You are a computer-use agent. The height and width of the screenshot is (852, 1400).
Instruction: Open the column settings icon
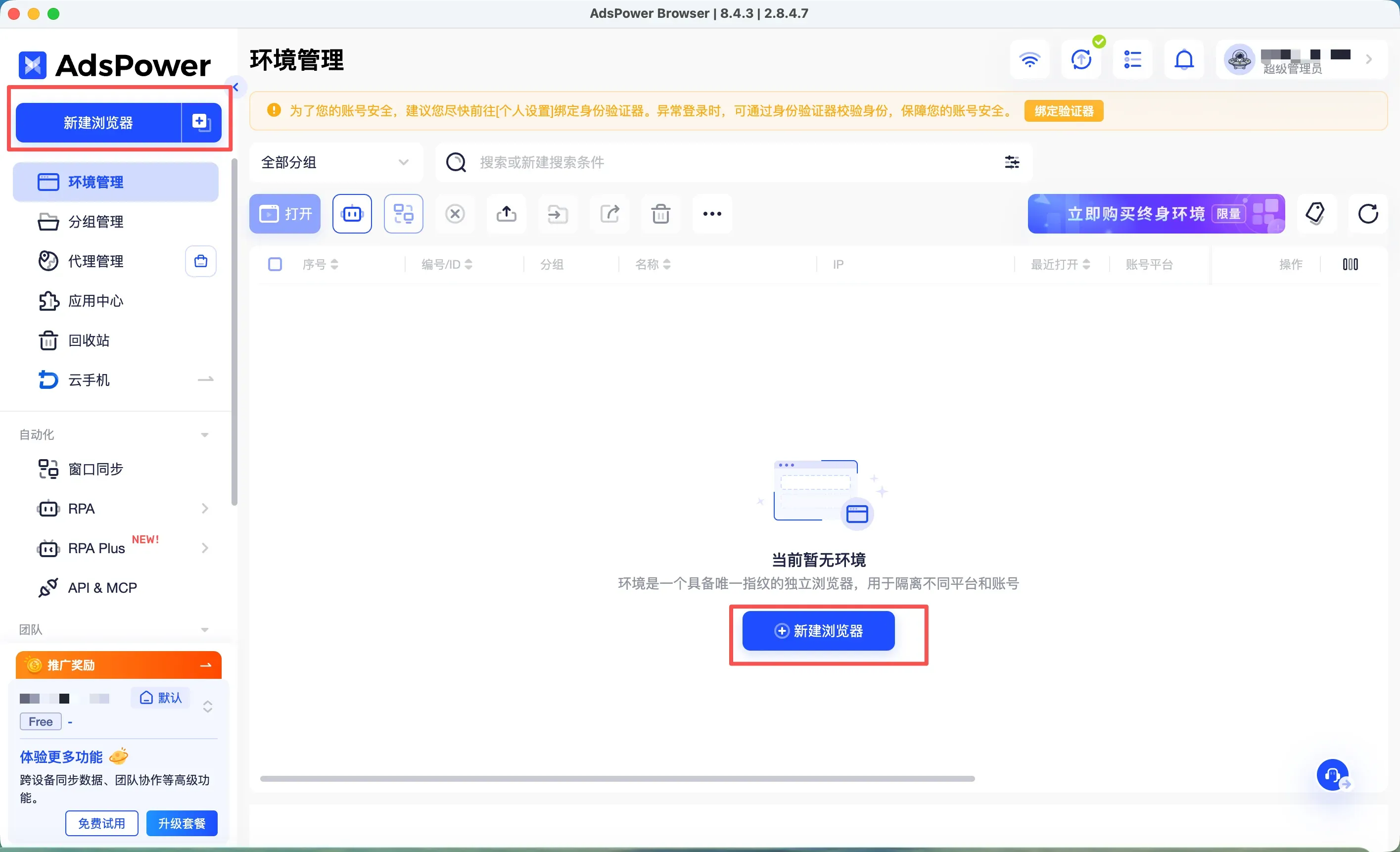coord(1351,264)
